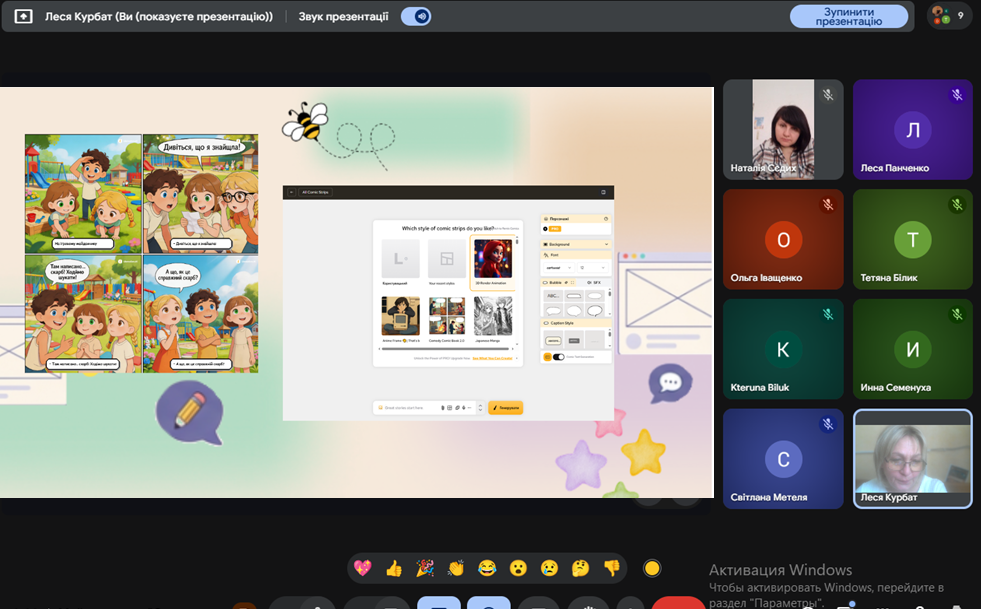This screenshot has width=981, height=609.
Task: React with the thumbs up emoji
Action: (x=394, y=568)
